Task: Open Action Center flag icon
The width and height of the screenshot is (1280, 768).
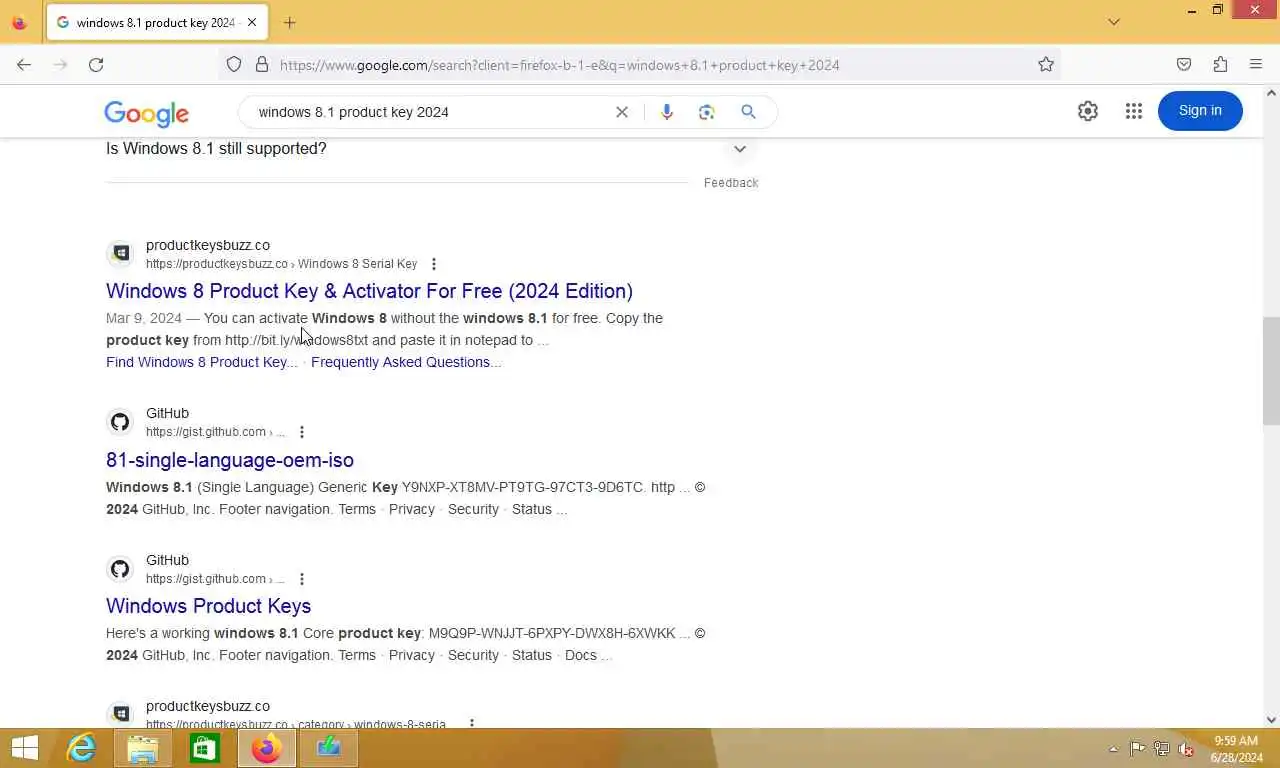Action: coord(1138,749)
